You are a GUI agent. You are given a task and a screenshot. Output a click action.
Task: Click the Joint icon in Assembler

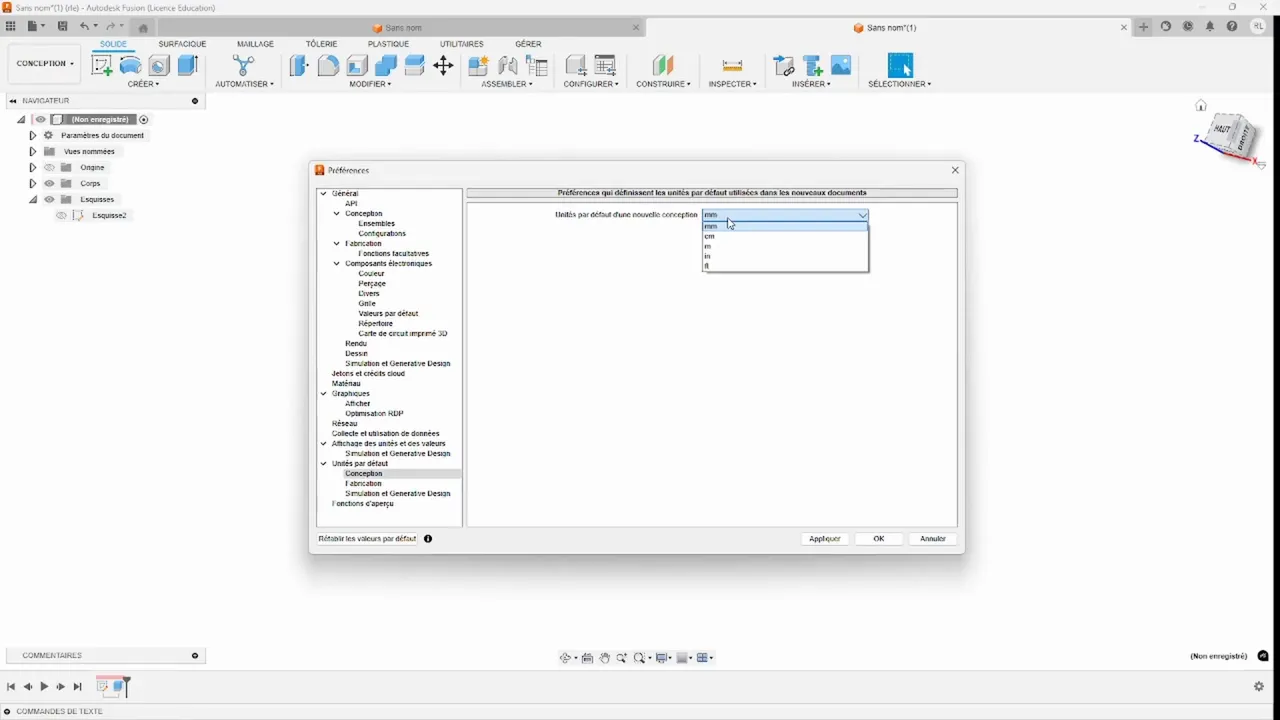[508, 66]
